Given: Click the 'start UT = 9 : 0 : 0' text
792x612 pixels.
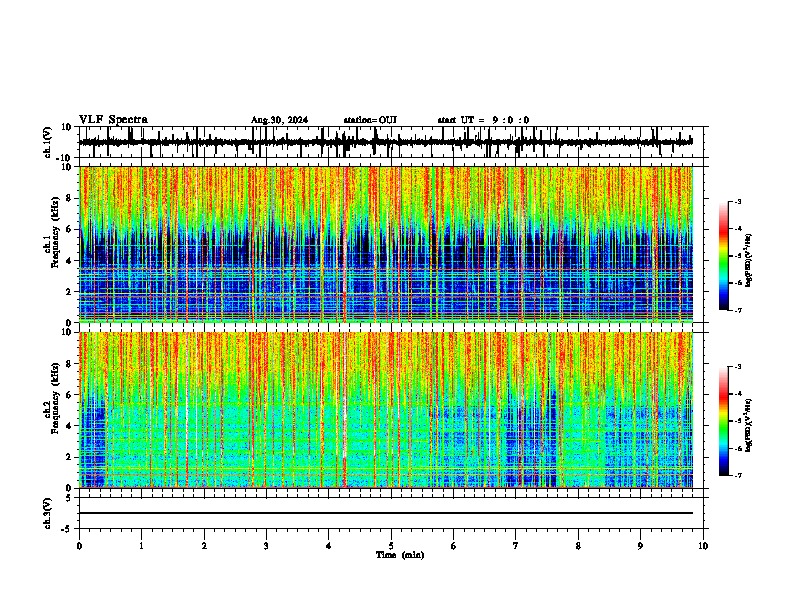Looking at the screenshot, I should [483, 120].
